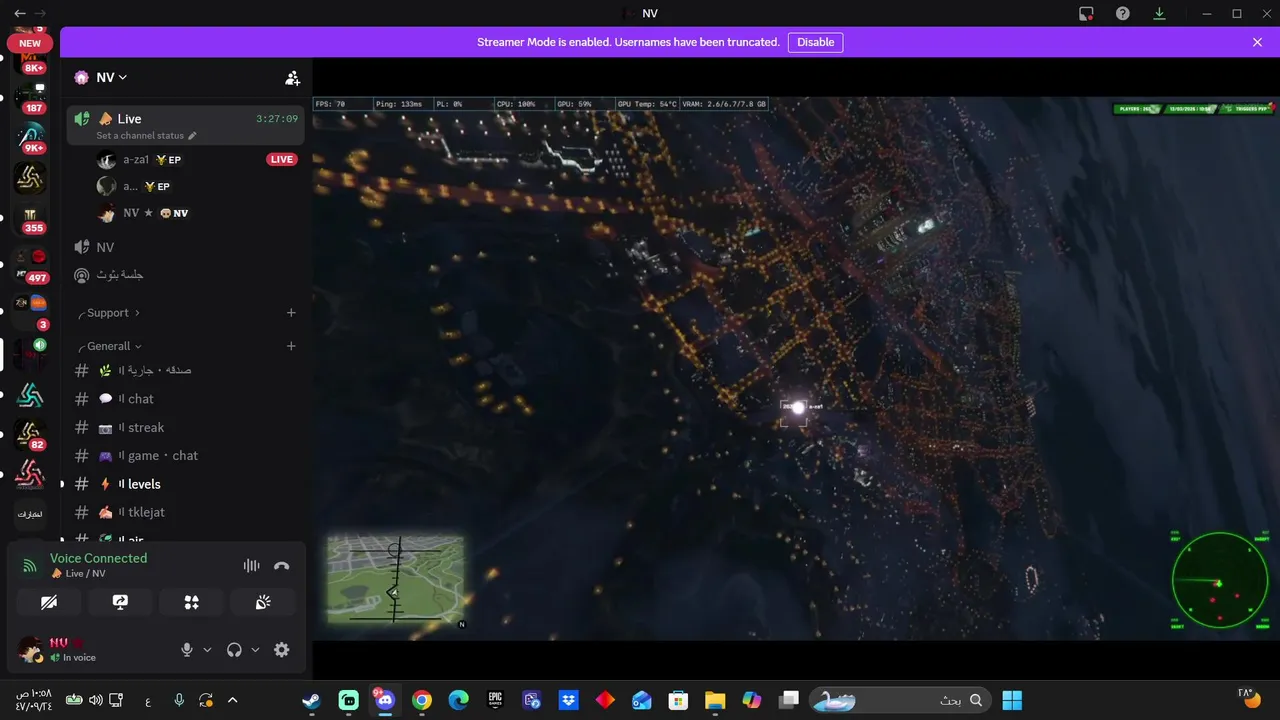Viewport: 1280px width, 720px height.
Task: Open the Windows Start menu
Action: coord(1012,700)
